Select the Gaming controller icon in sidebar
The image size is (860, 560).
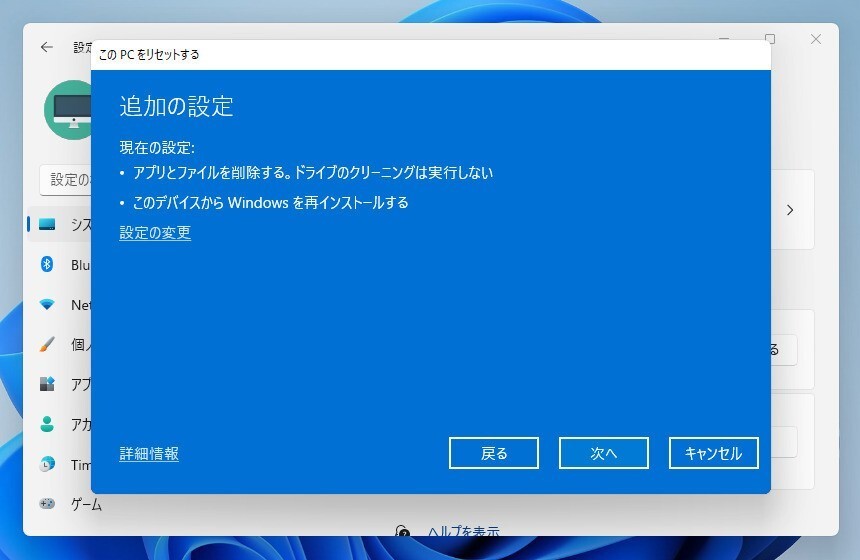tap(47, 504)
